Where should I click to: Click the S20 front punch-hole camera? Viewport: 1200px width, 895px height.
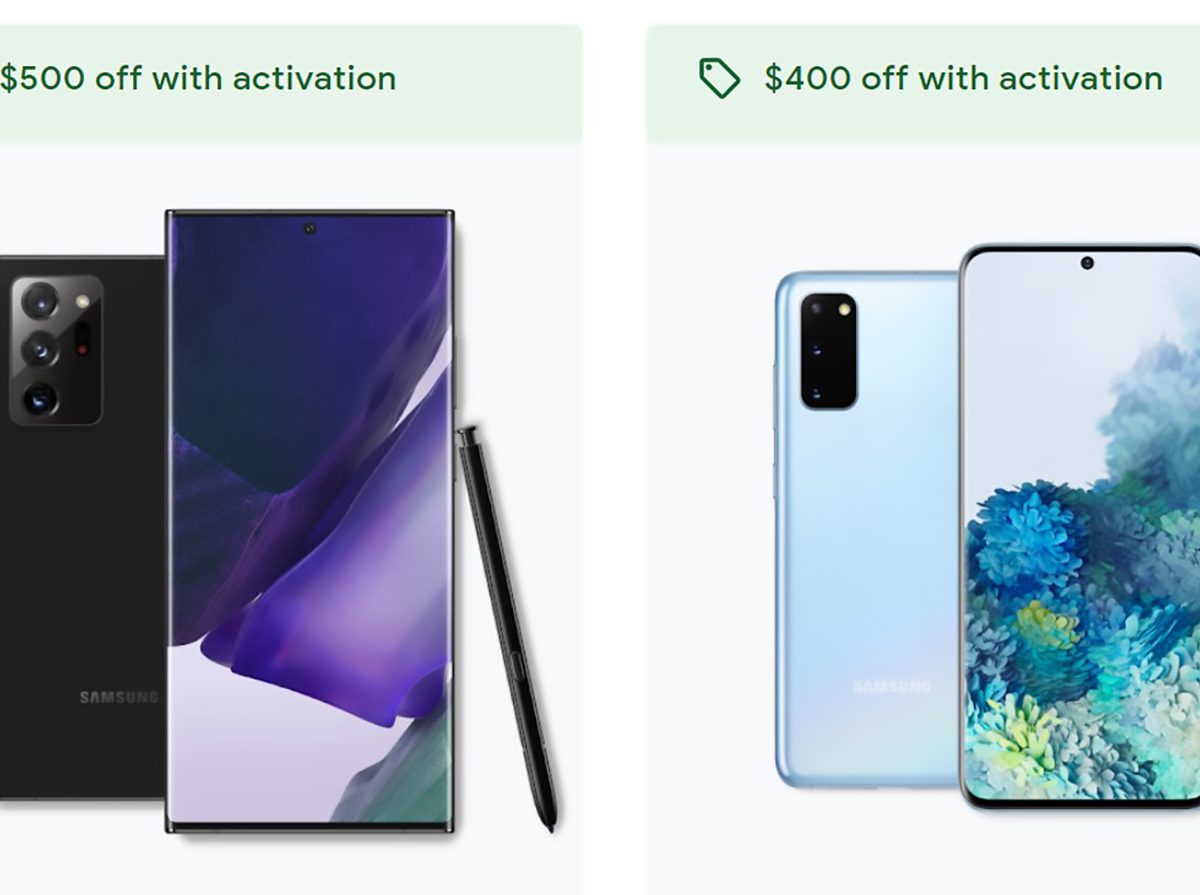1087,263
